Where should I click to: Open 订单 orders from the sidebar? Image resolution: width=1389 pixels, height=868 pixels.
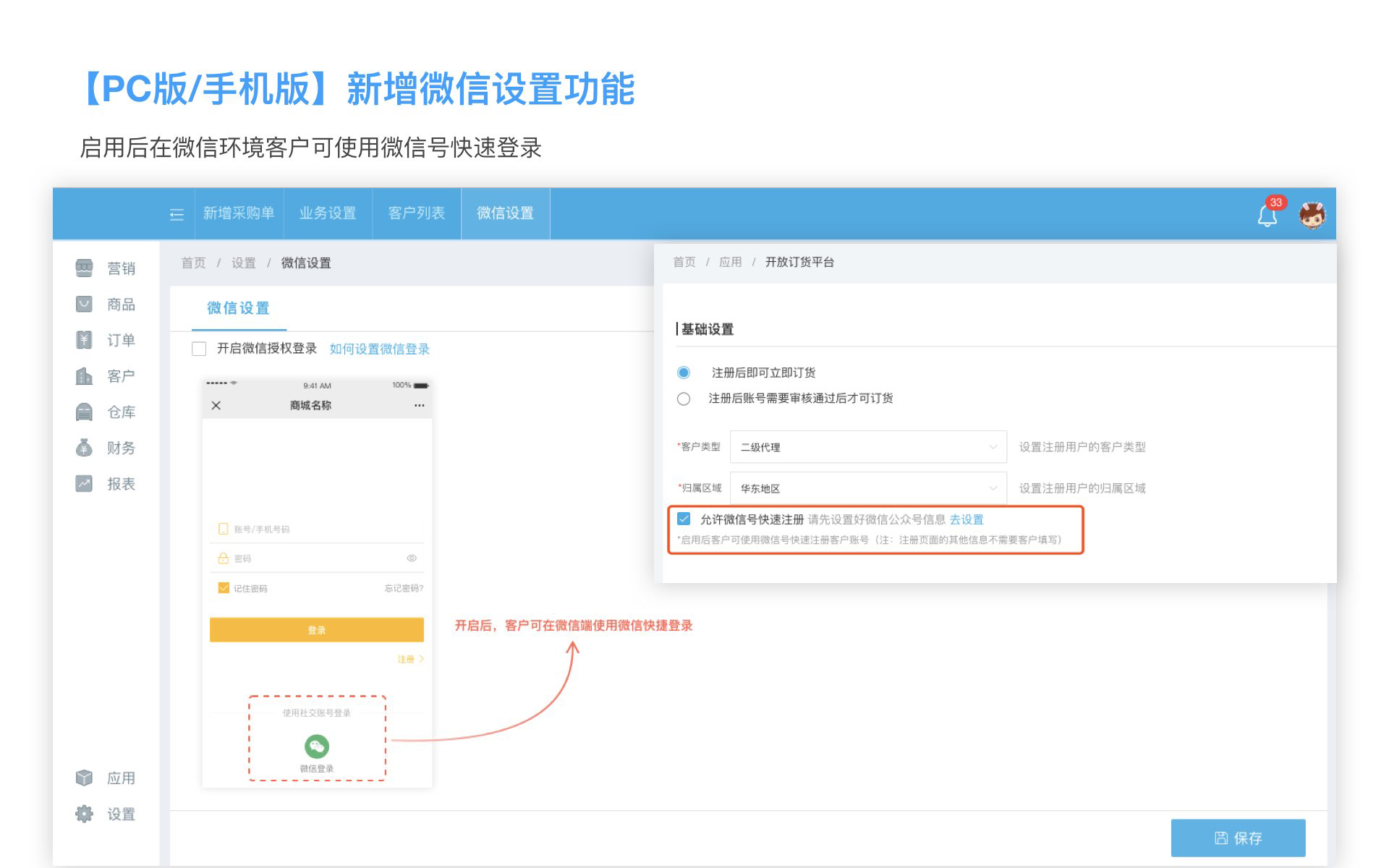click(x=85, y=340)
